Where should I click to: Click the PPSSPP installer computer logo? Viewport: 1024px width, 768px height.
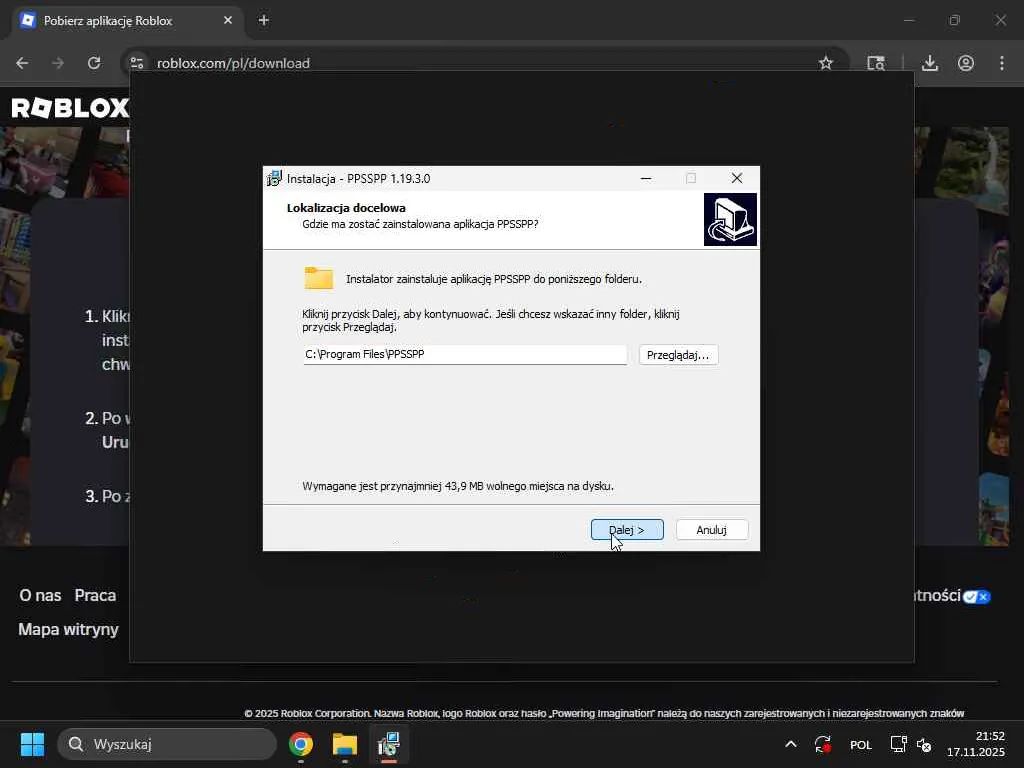[730, 219]
